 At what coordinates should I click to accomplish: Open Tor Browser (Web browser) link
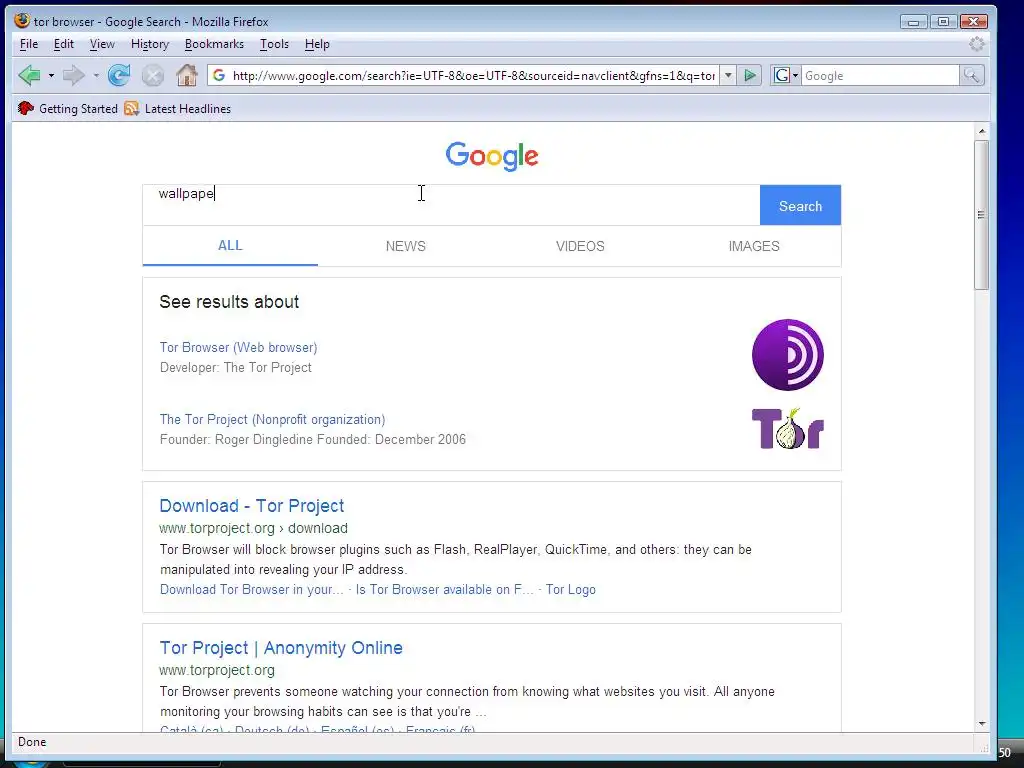coord(238,347)
